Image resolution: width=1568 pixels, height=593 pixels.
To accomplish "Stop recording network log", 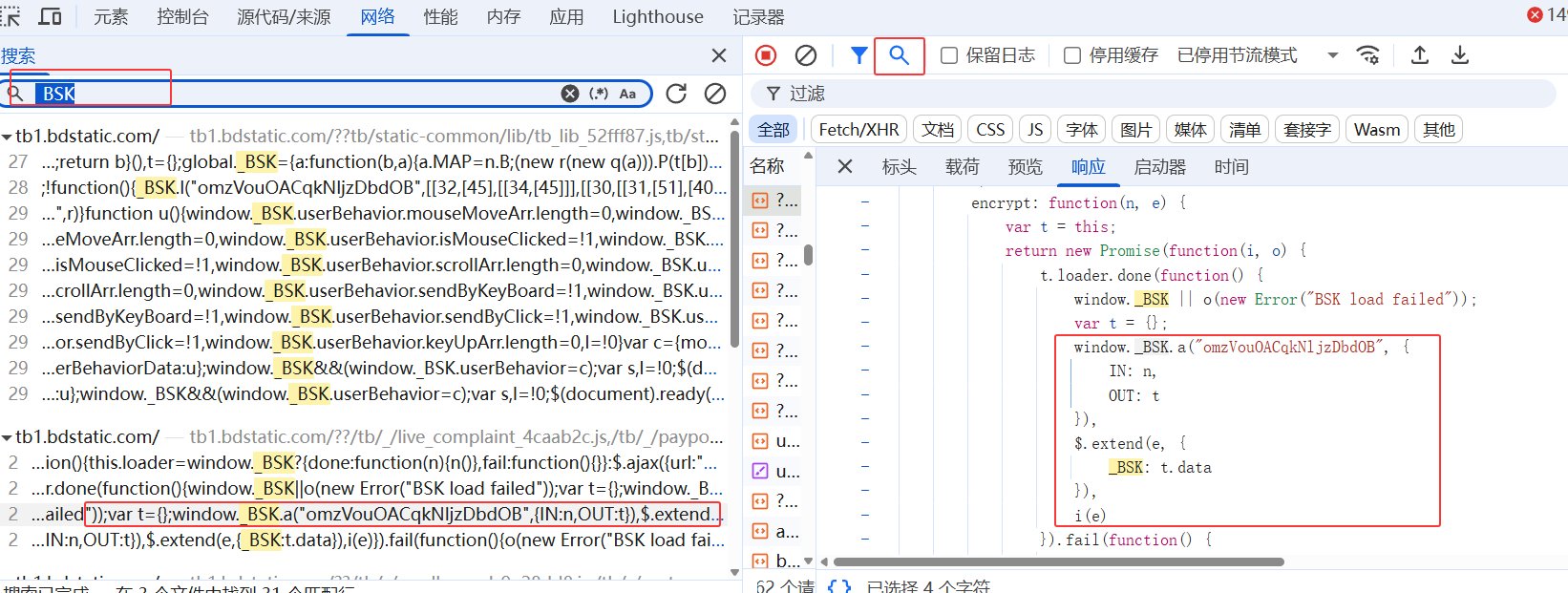I will click(766, 55).
